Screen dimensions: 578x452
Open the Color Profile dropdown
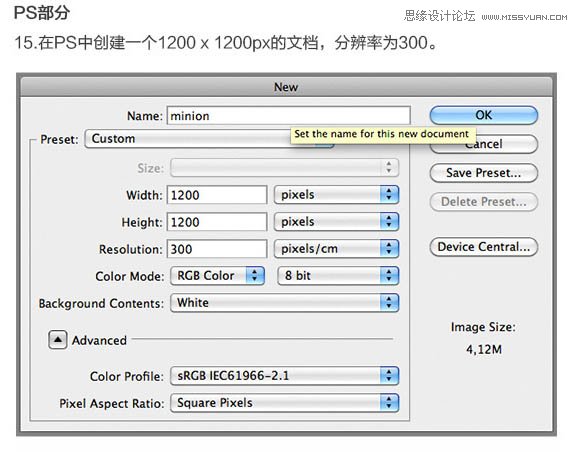(x=285, y=376)
